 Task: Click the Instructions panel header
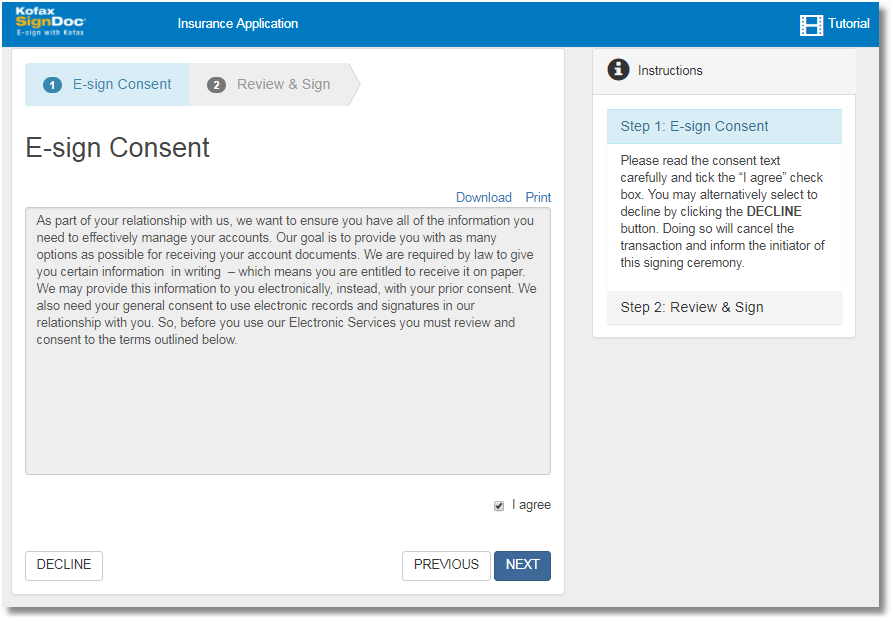(x=724, y=71)
